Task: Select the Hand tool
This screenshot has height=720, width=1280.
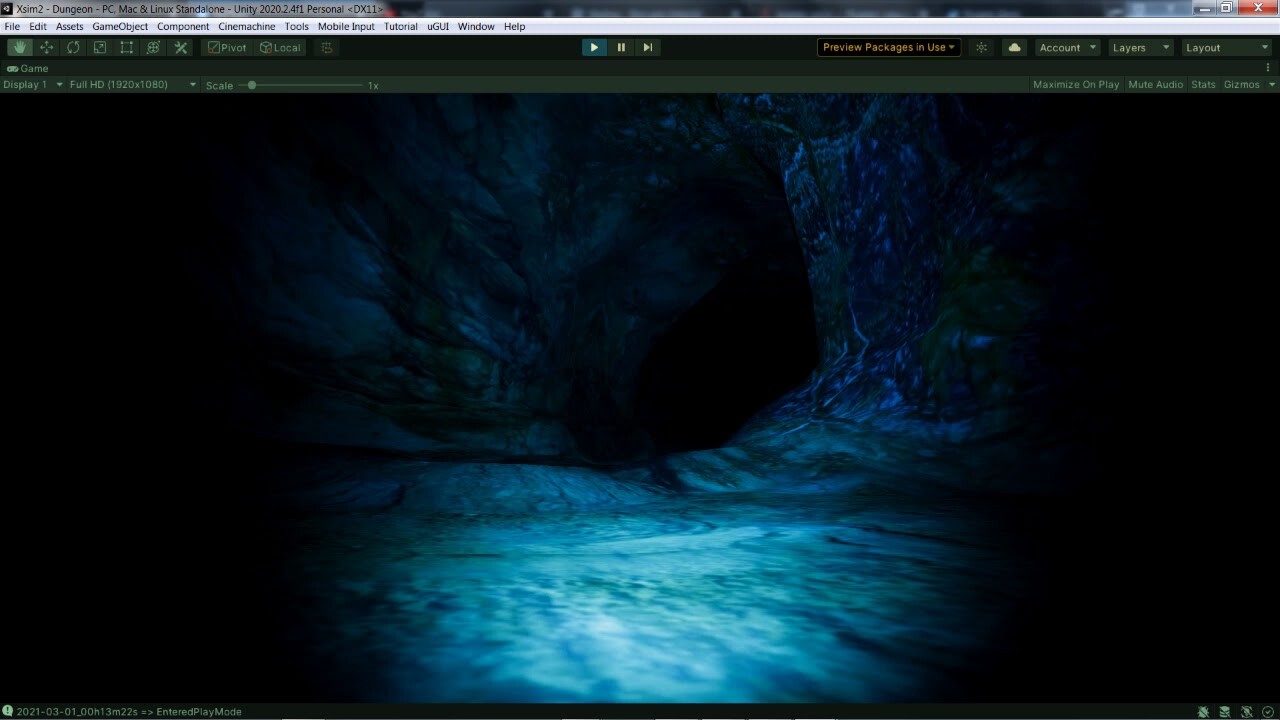Action: tap(20, 47)
